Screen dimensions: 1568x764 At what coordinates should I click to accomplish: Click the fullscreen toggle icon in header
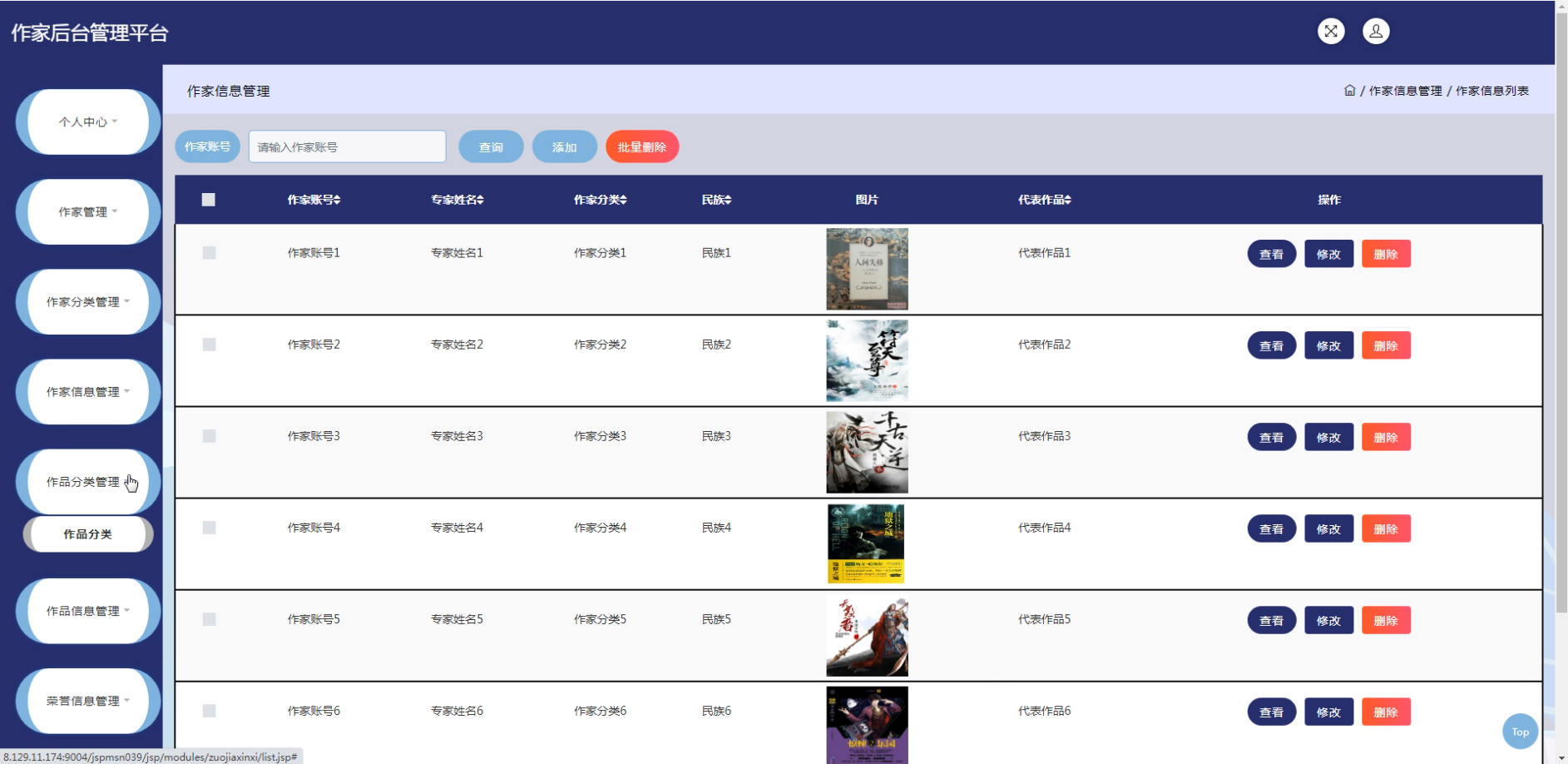(x=1331, y=32)
